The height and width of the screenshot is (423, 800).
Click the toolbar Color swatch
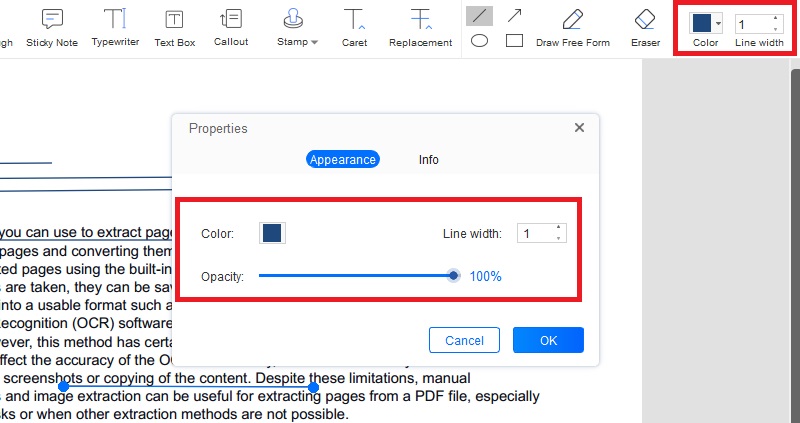(x=702, y=23)
